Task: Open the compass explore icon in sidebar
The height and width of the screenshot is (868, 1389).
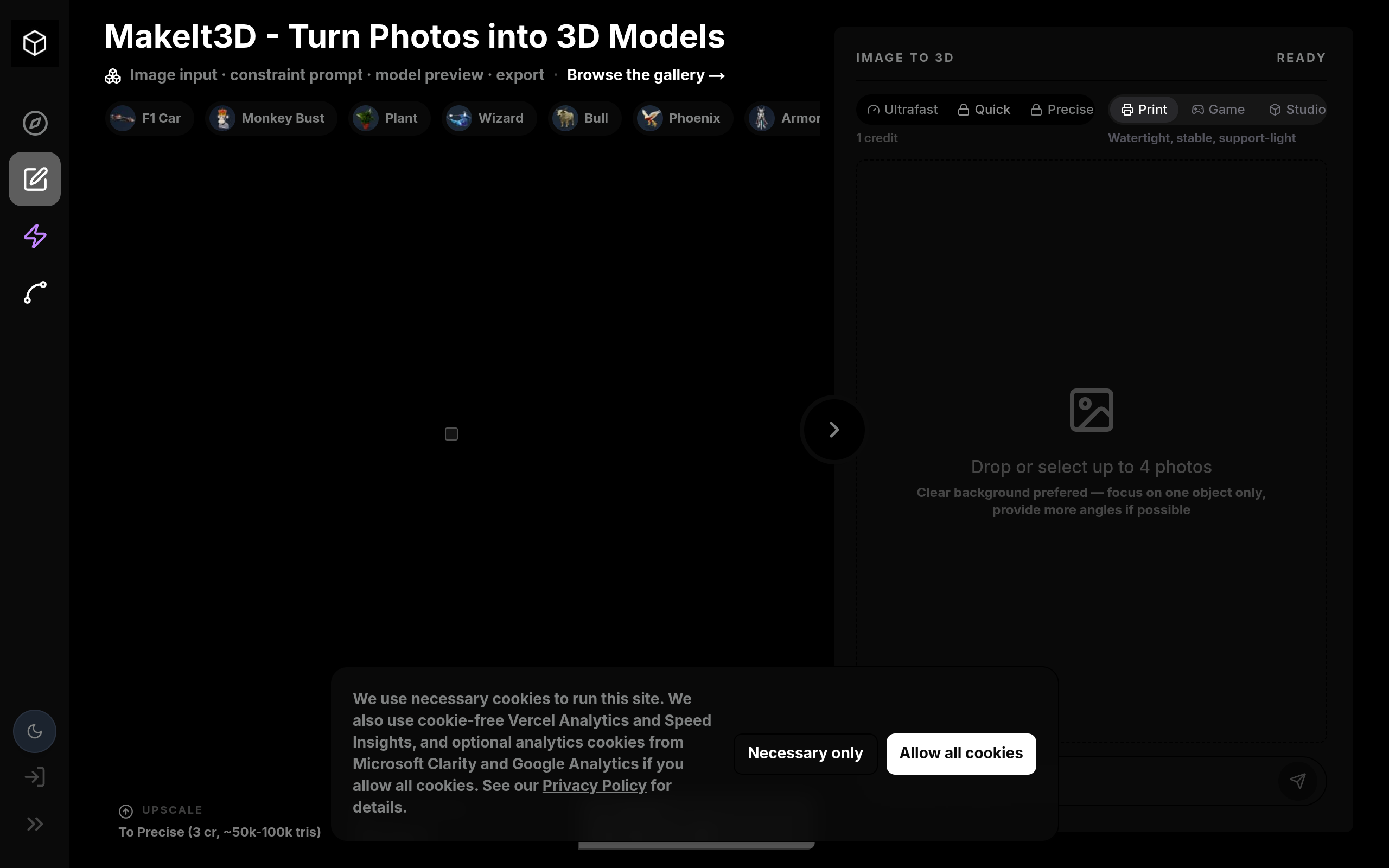Action: (35, 123)
